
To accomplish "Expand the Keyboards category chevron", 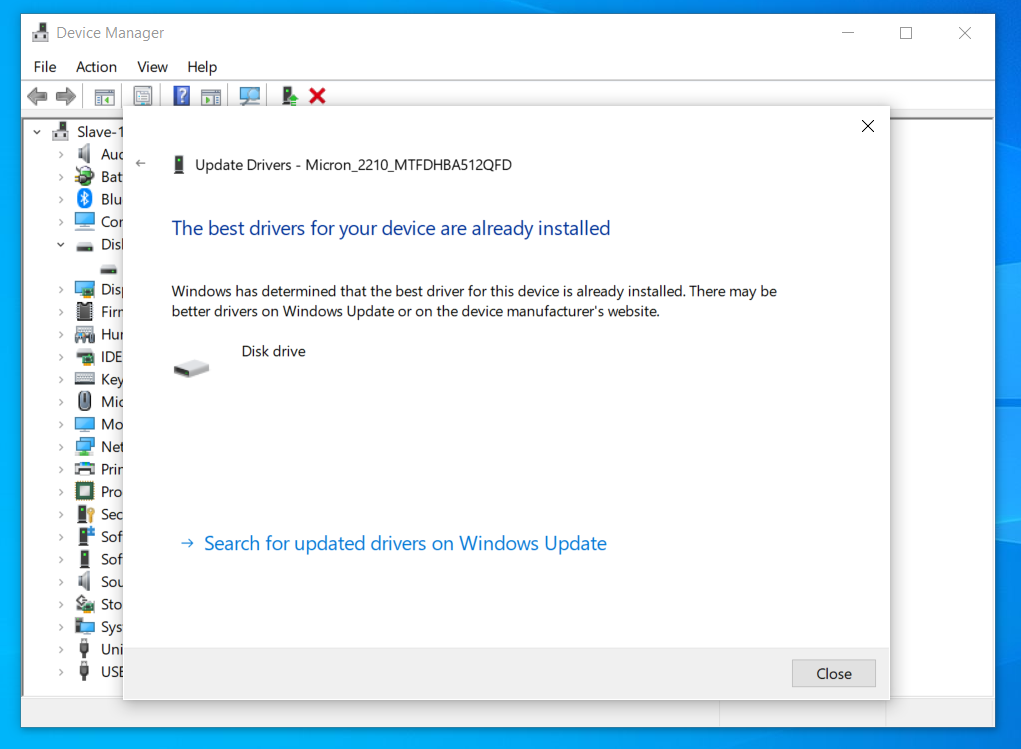I will point(61,379).
